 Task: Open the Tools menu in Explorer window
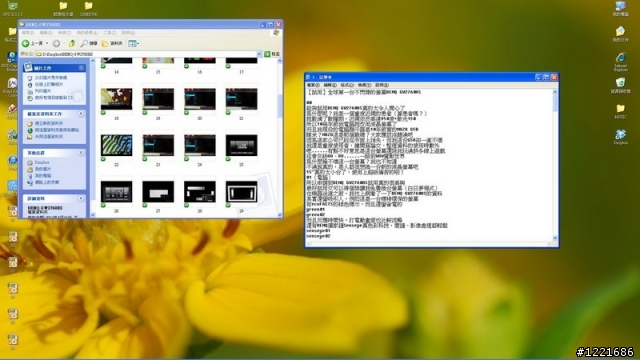[x=109, y=33]
